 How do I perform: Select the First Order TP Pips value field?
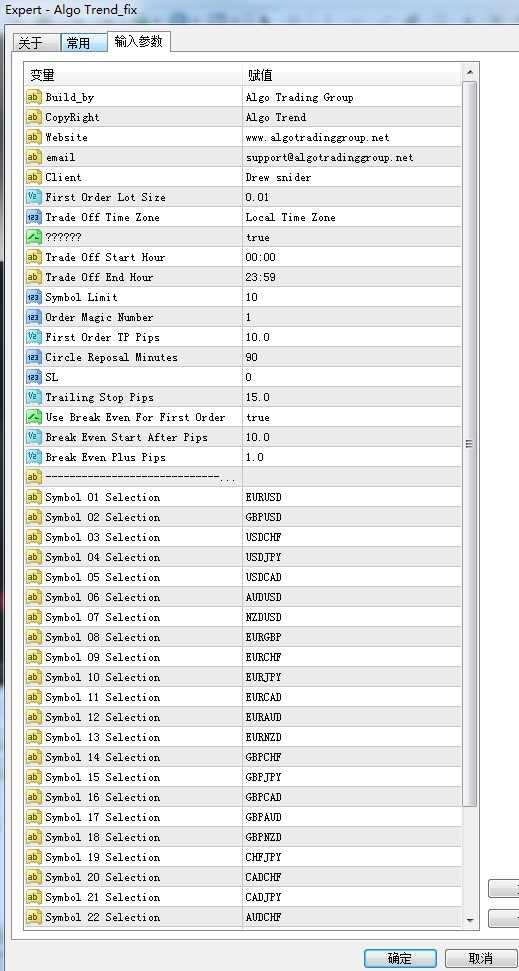[352, 337]
